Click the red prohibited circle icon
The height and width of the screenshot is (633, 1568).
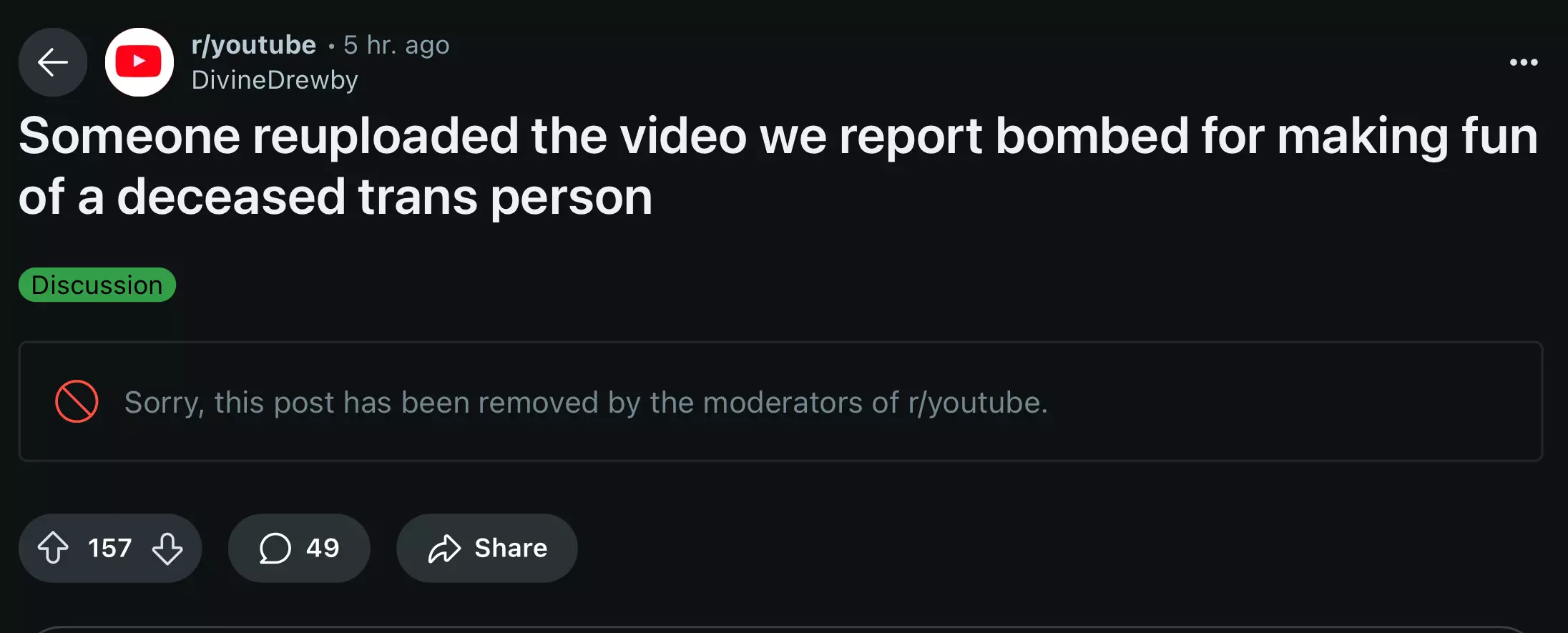77,401
